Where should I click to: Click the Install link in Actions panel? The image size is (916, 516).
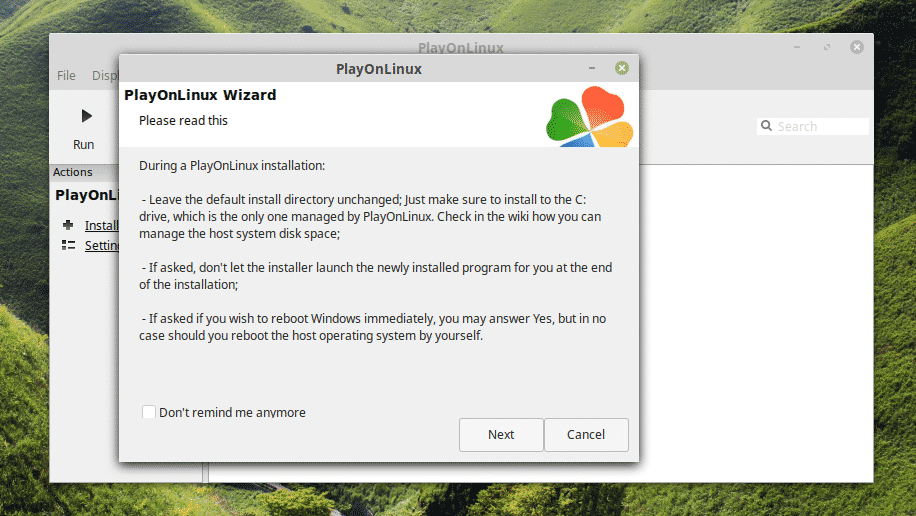pyautogui.click(x=102, y=226)
